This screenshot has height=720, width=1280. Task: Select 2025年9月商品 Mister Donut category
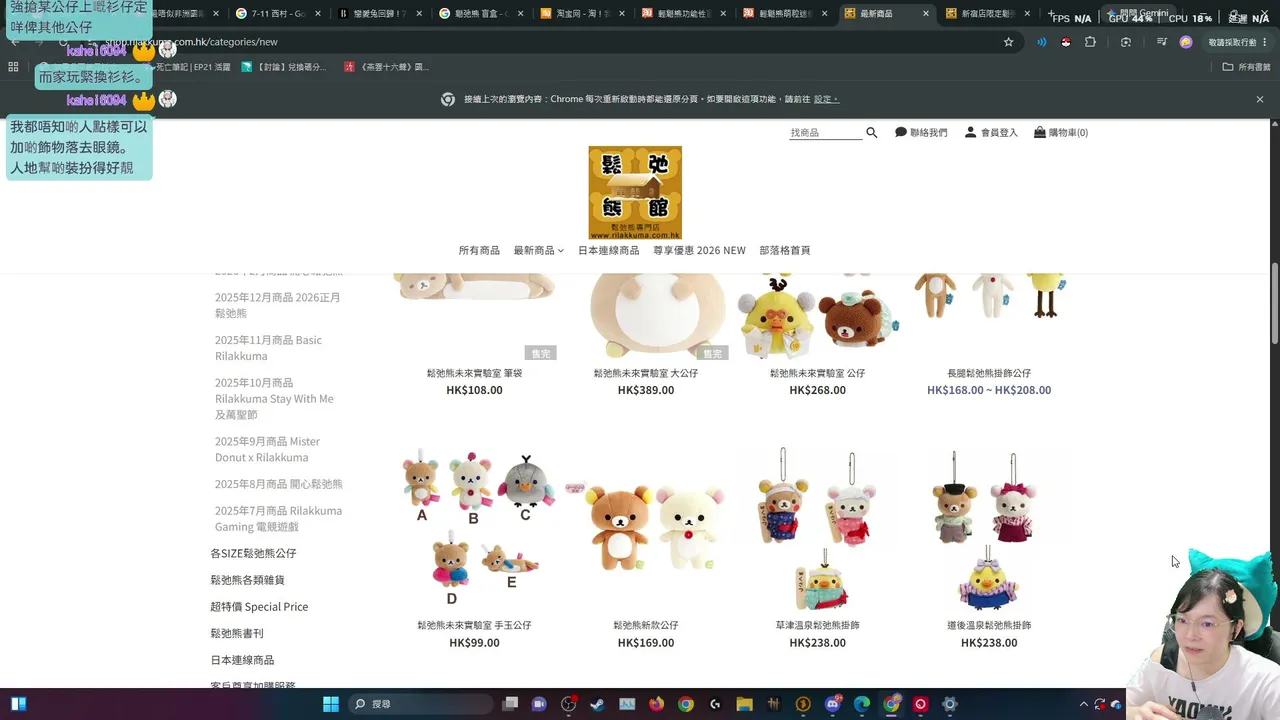pyautogui.click(x=267, y=449)
